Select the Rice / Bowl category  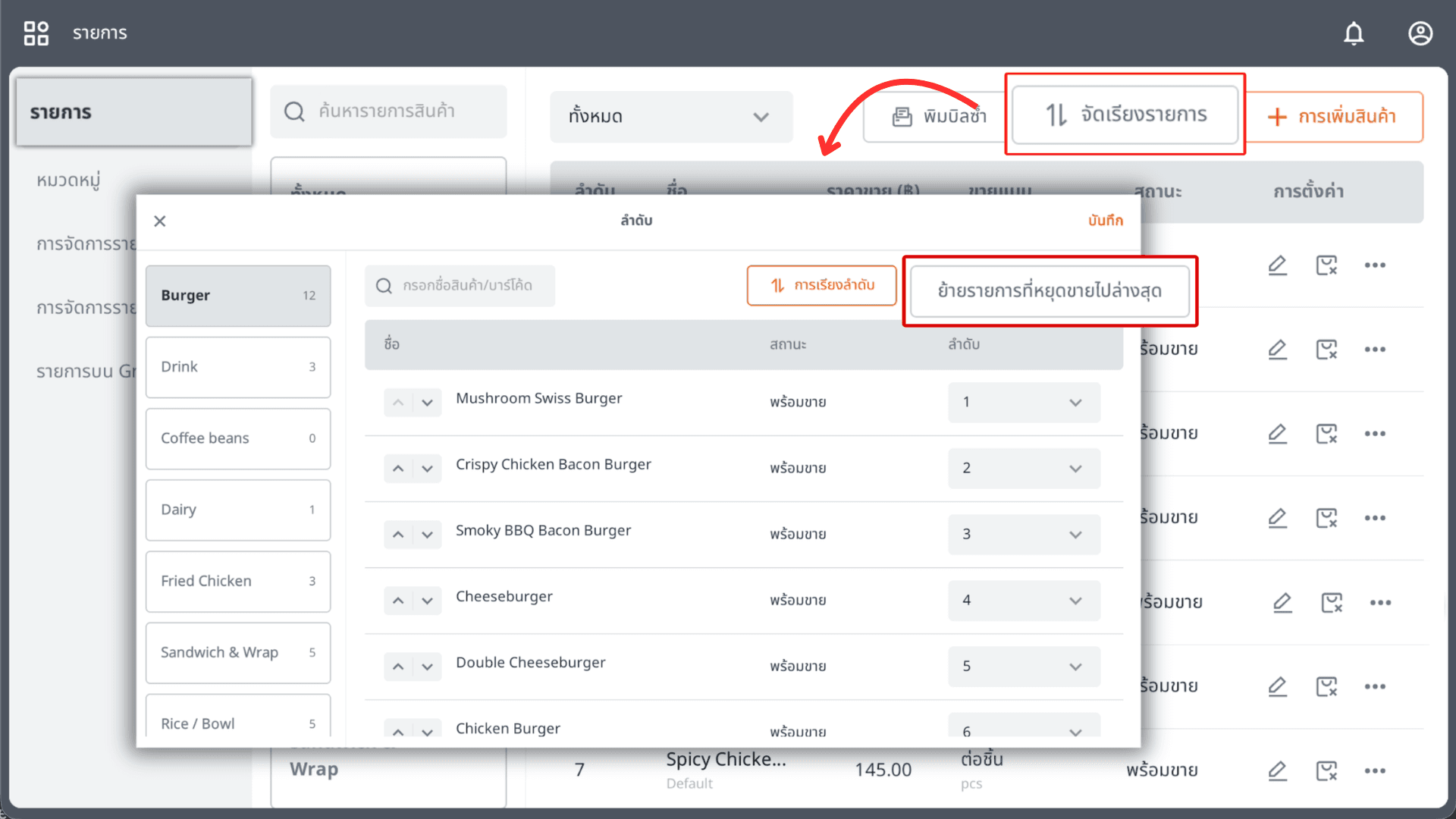(x=238, y=715)
